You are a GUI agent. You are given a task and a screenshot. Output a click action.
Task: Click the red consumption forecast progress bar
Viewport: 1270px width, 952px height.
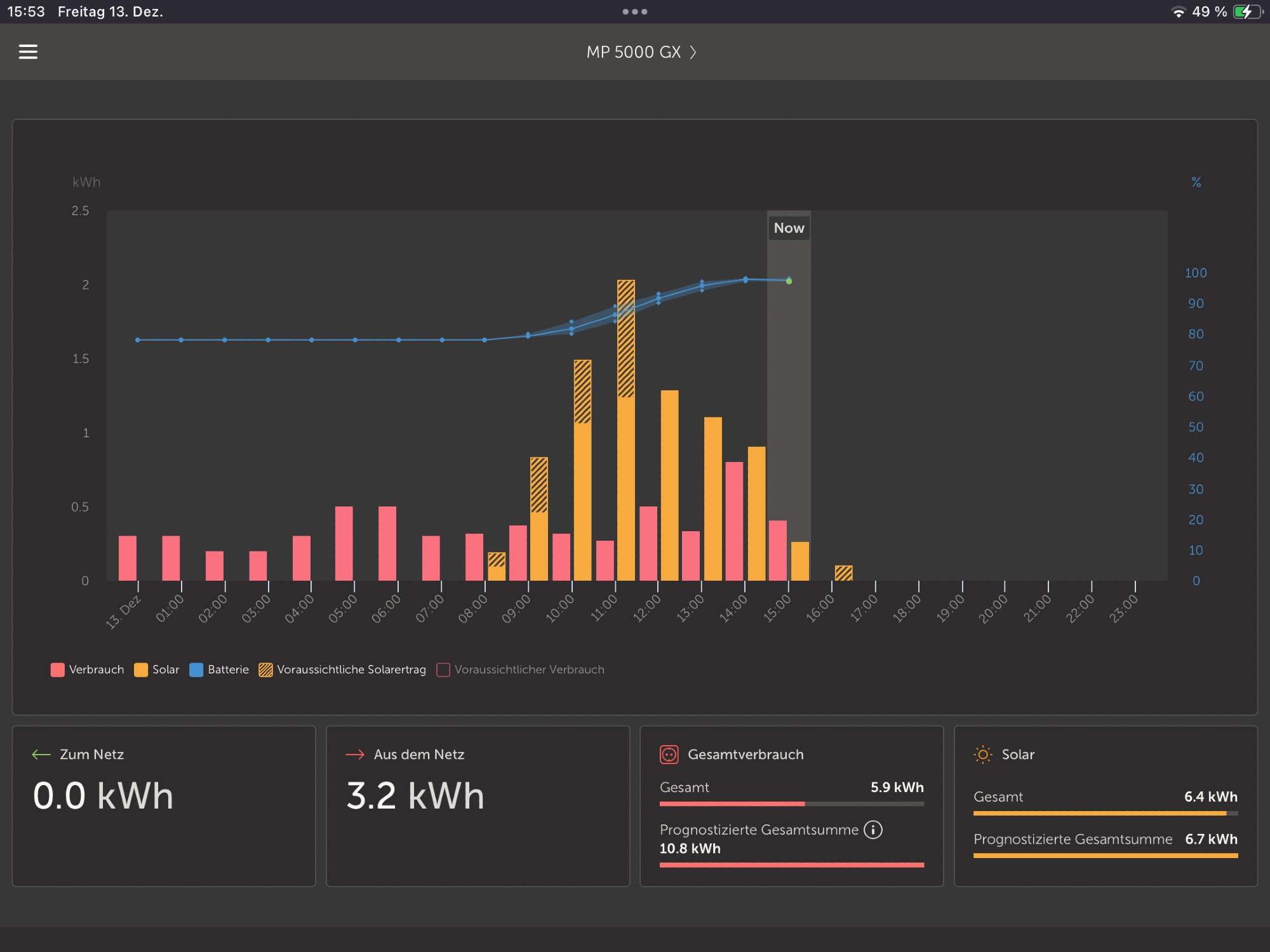[x=792, y=865]
